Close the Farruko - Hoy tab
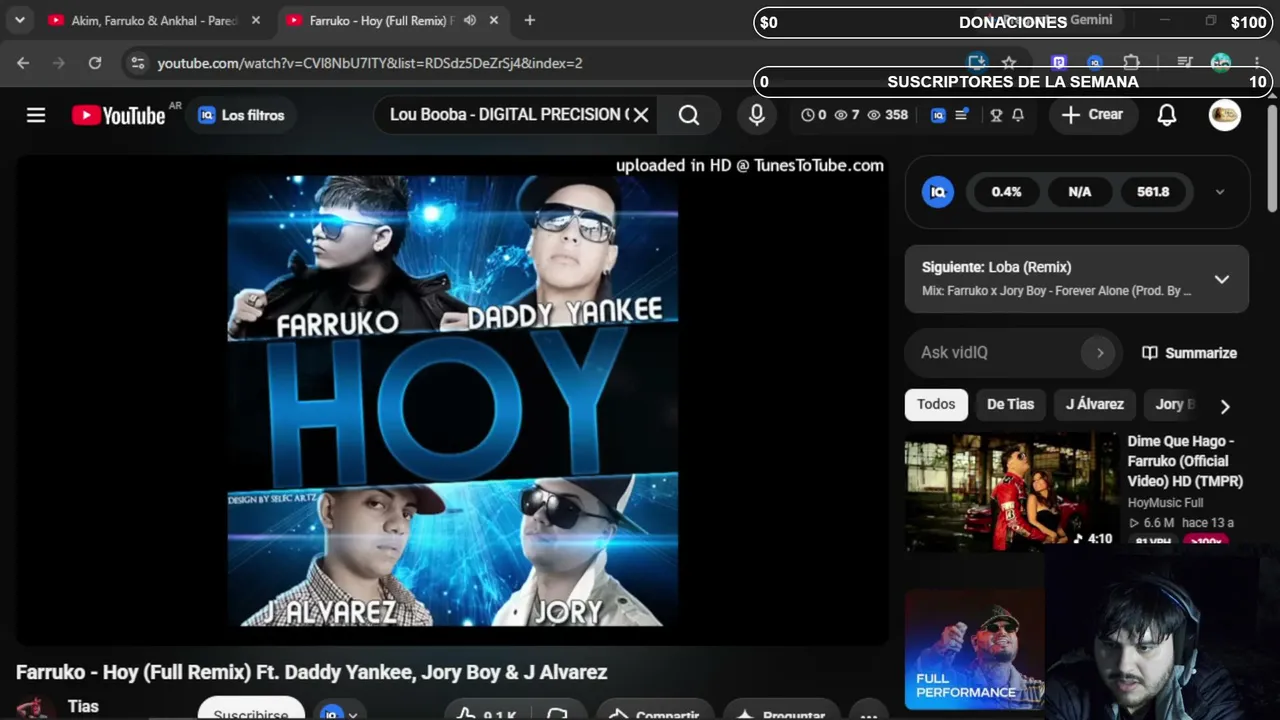The width and height of the screenshot is (1280, 720). 494,20
